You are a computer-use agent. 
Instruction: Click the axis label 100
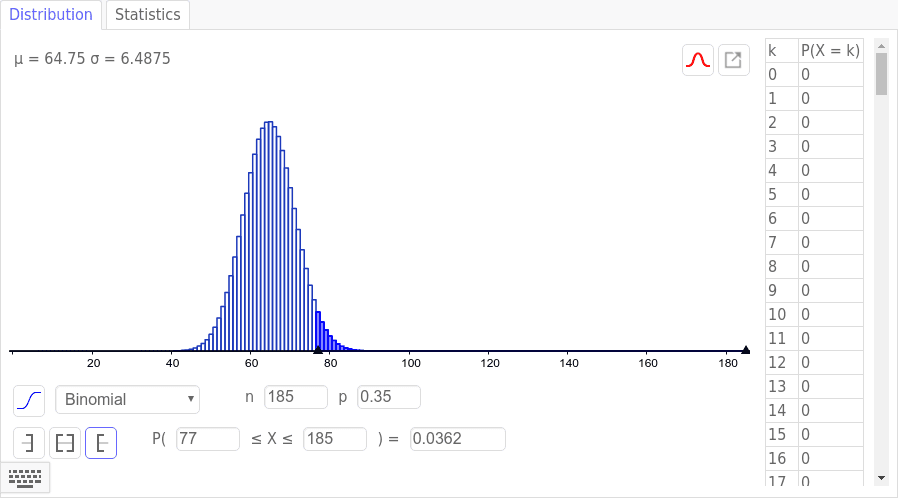pyautogui.click(x=411, y=363)
